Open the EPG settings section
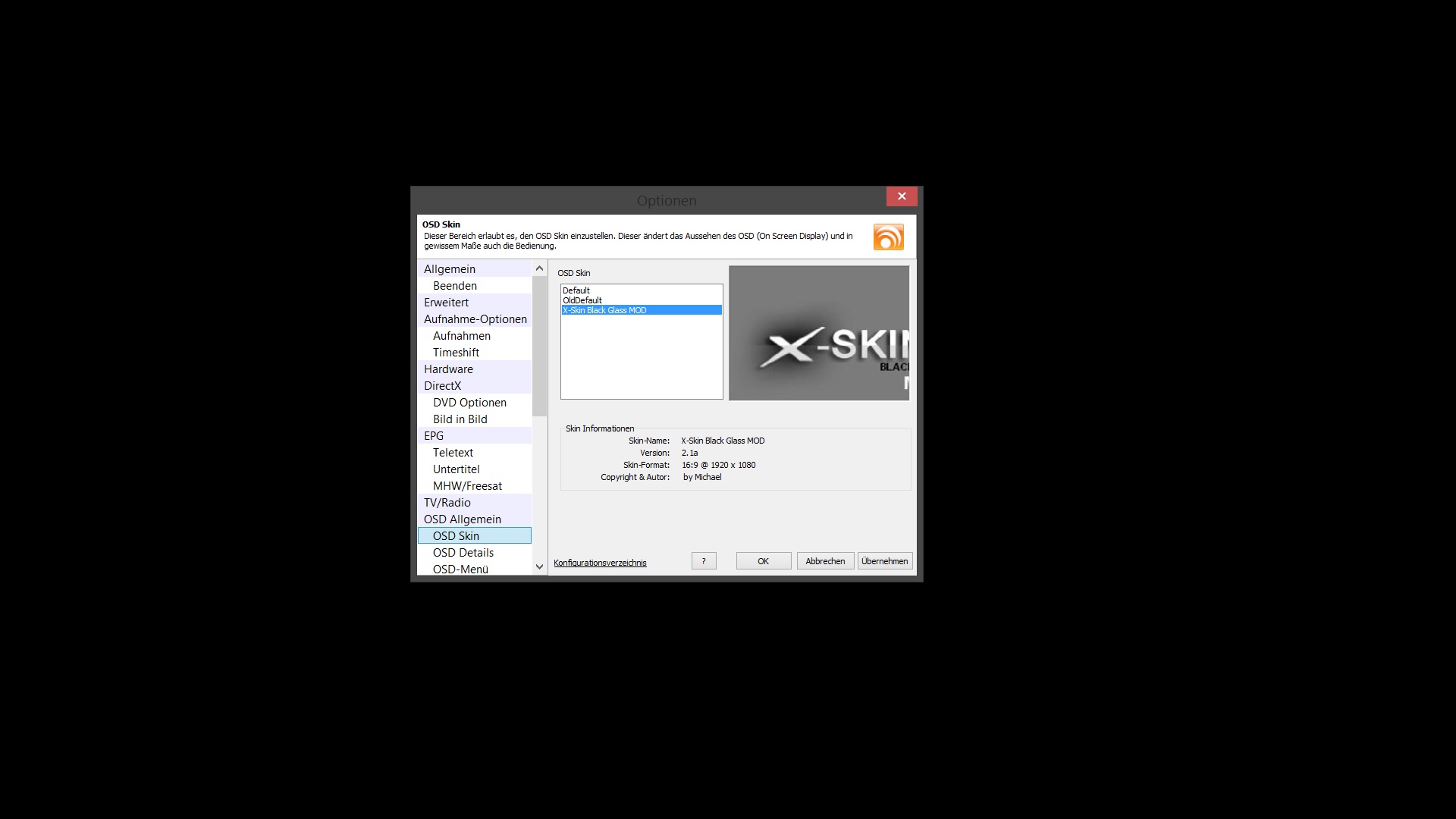Image resolution: width=1456 pixels, height=819 pixels. [434, 436]
